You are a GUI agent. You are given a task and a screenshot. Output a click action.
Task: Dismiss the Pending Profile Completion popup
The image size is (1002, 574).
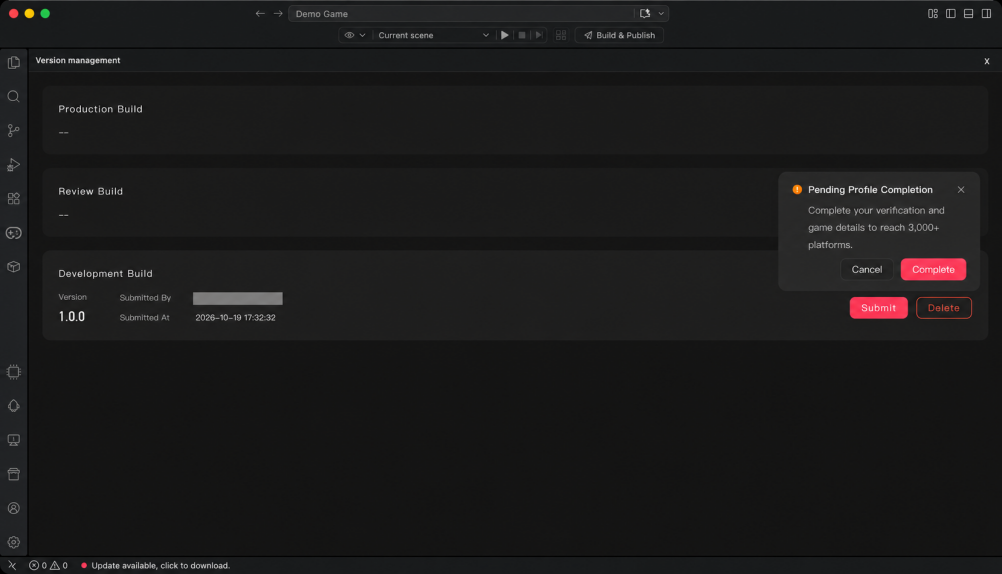(x=961, y=190)
